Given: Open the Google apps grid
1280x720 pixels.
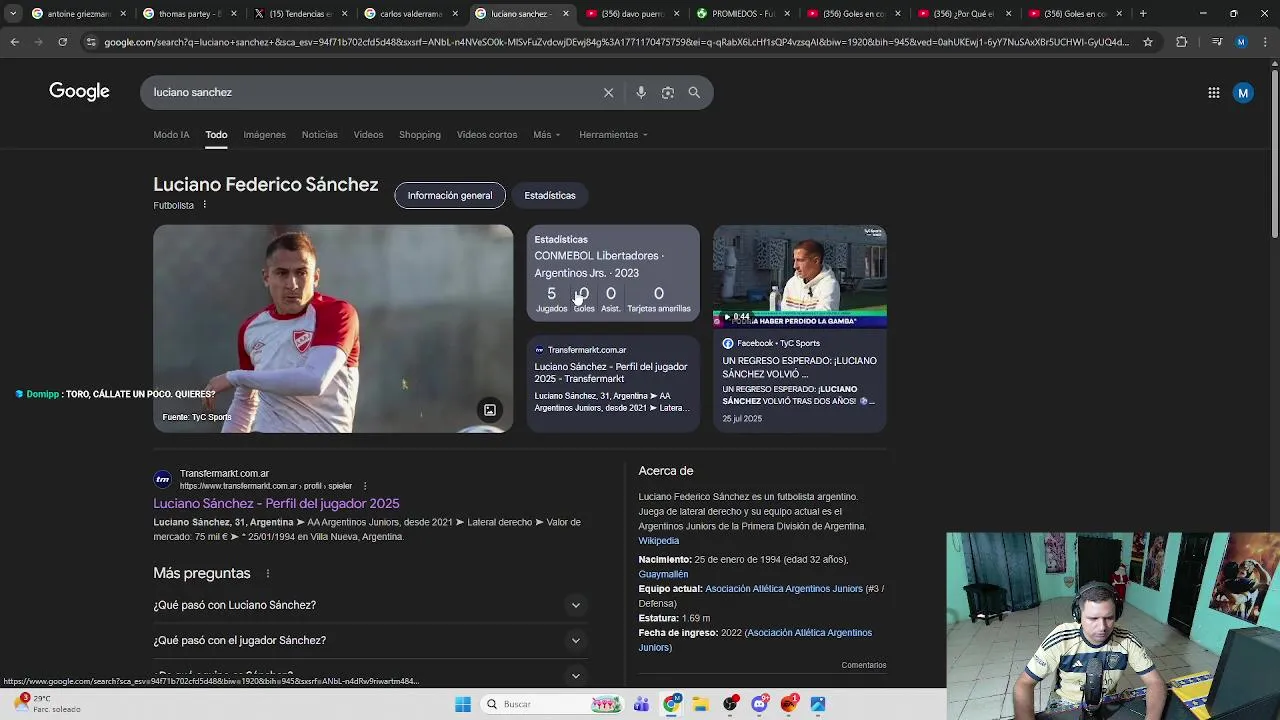Looking at the screenshot, I should click(1214, 93).
